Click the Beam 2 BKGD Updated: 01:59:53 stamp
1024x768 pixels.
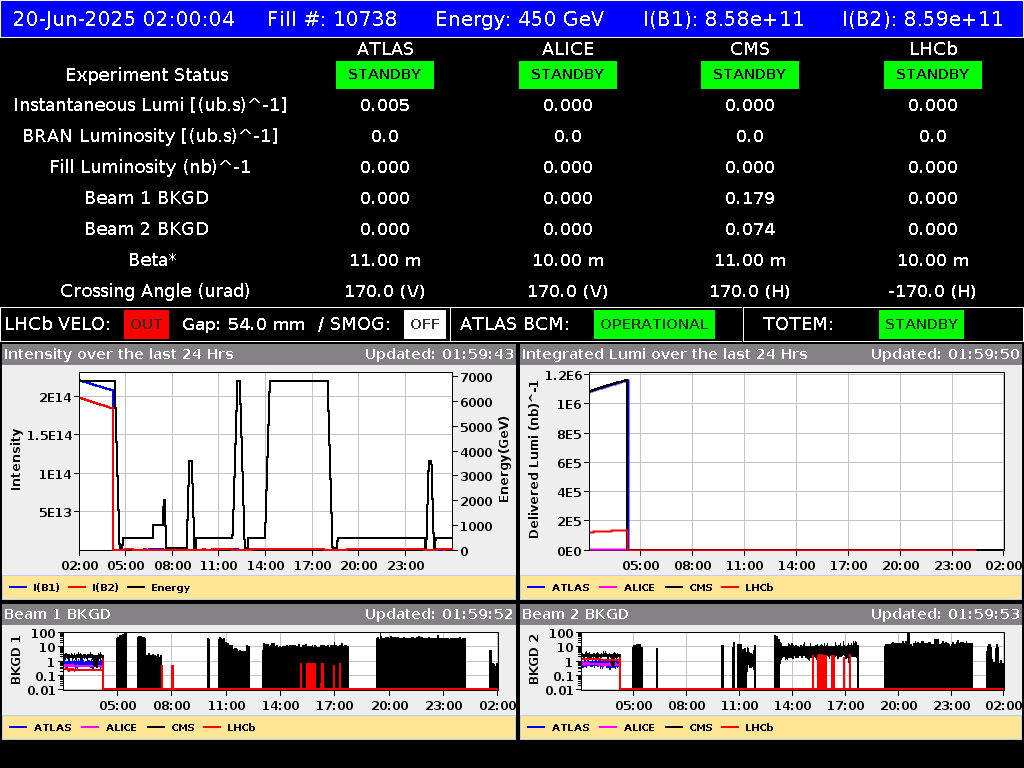point(945,615)
